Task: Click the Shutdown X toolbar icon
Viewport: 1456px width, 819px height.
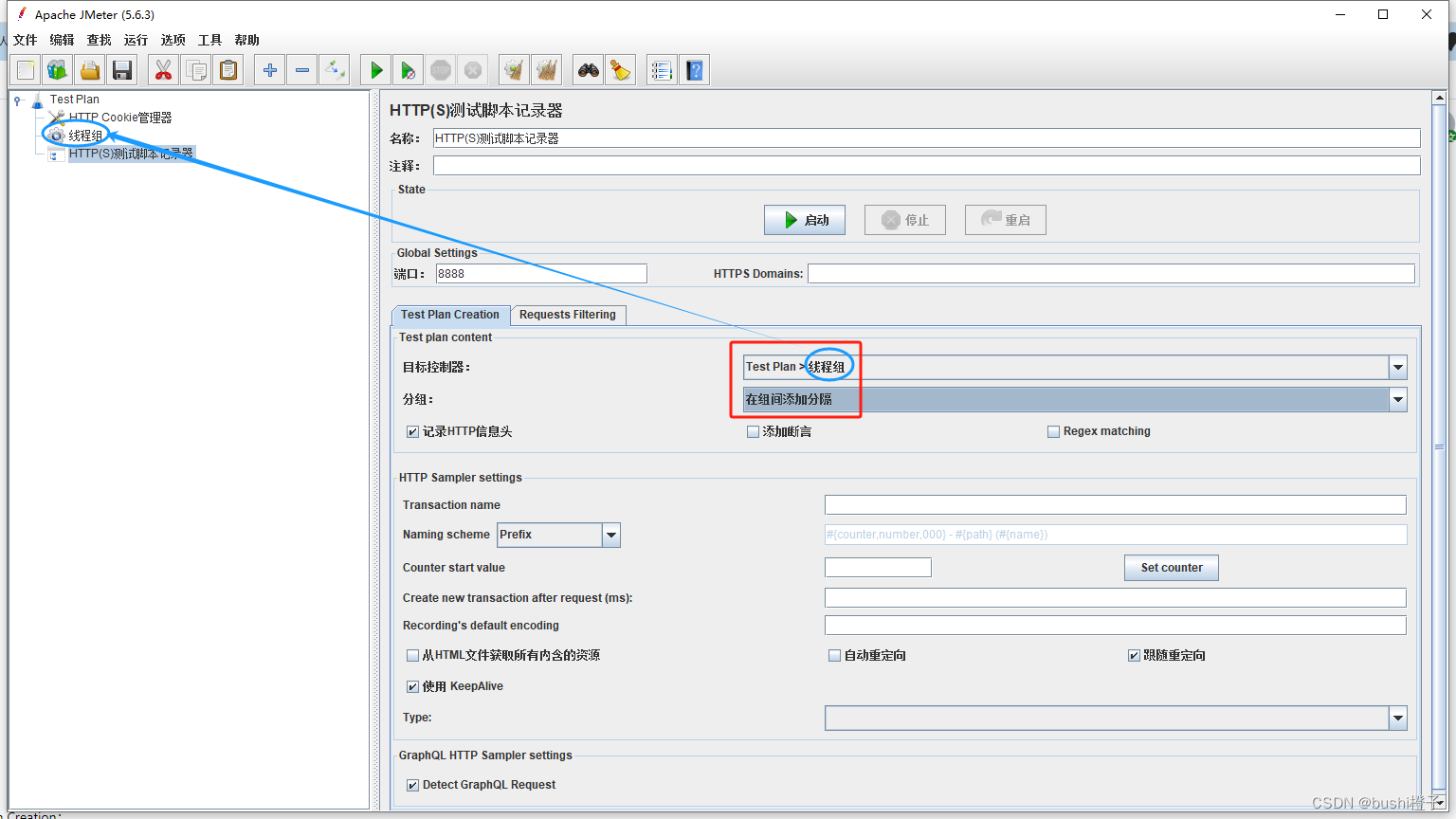Action: tap(473, 70)
